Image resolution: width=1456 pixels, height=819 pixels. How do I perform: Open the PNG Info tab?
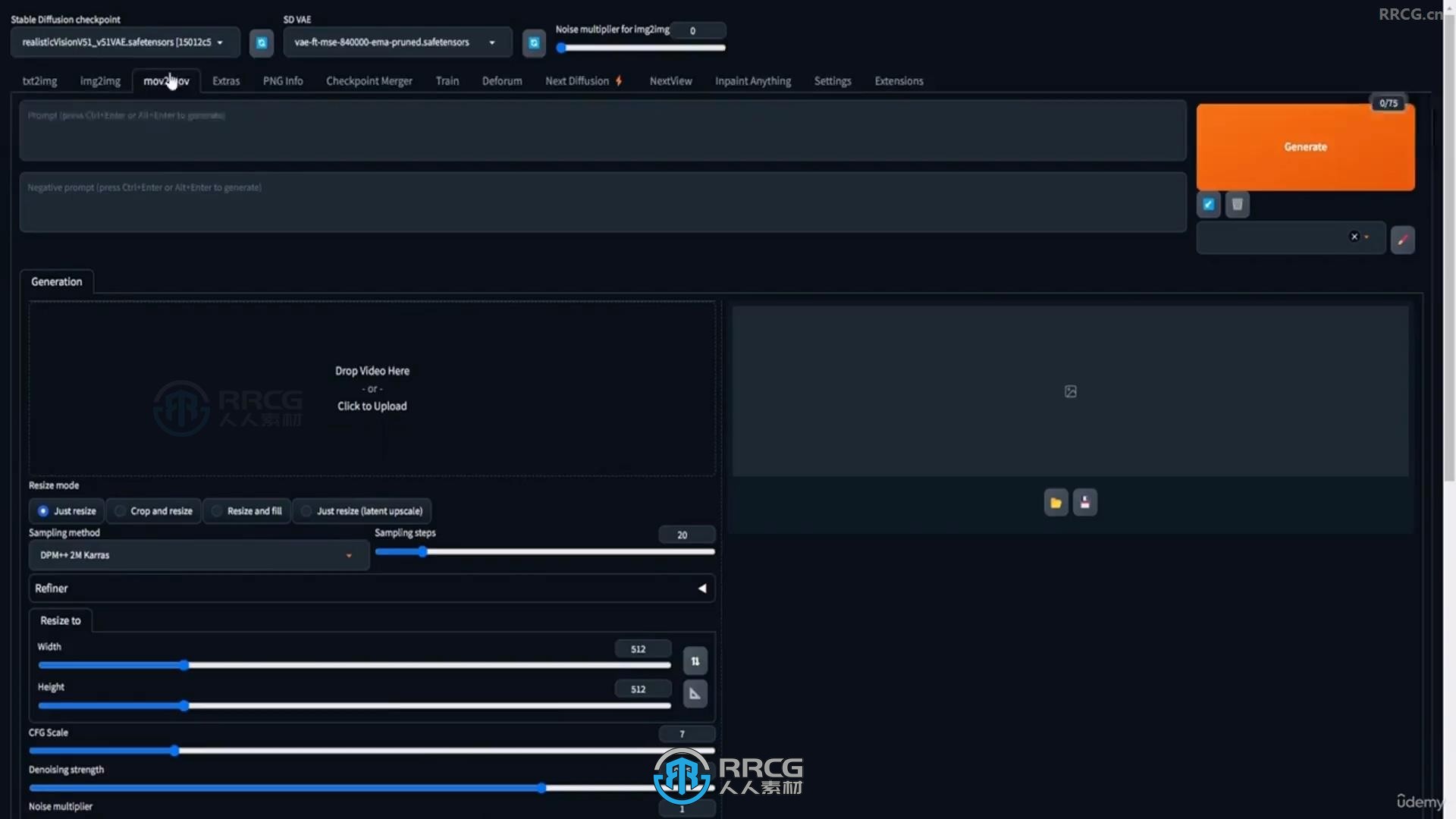click(283, 81)
